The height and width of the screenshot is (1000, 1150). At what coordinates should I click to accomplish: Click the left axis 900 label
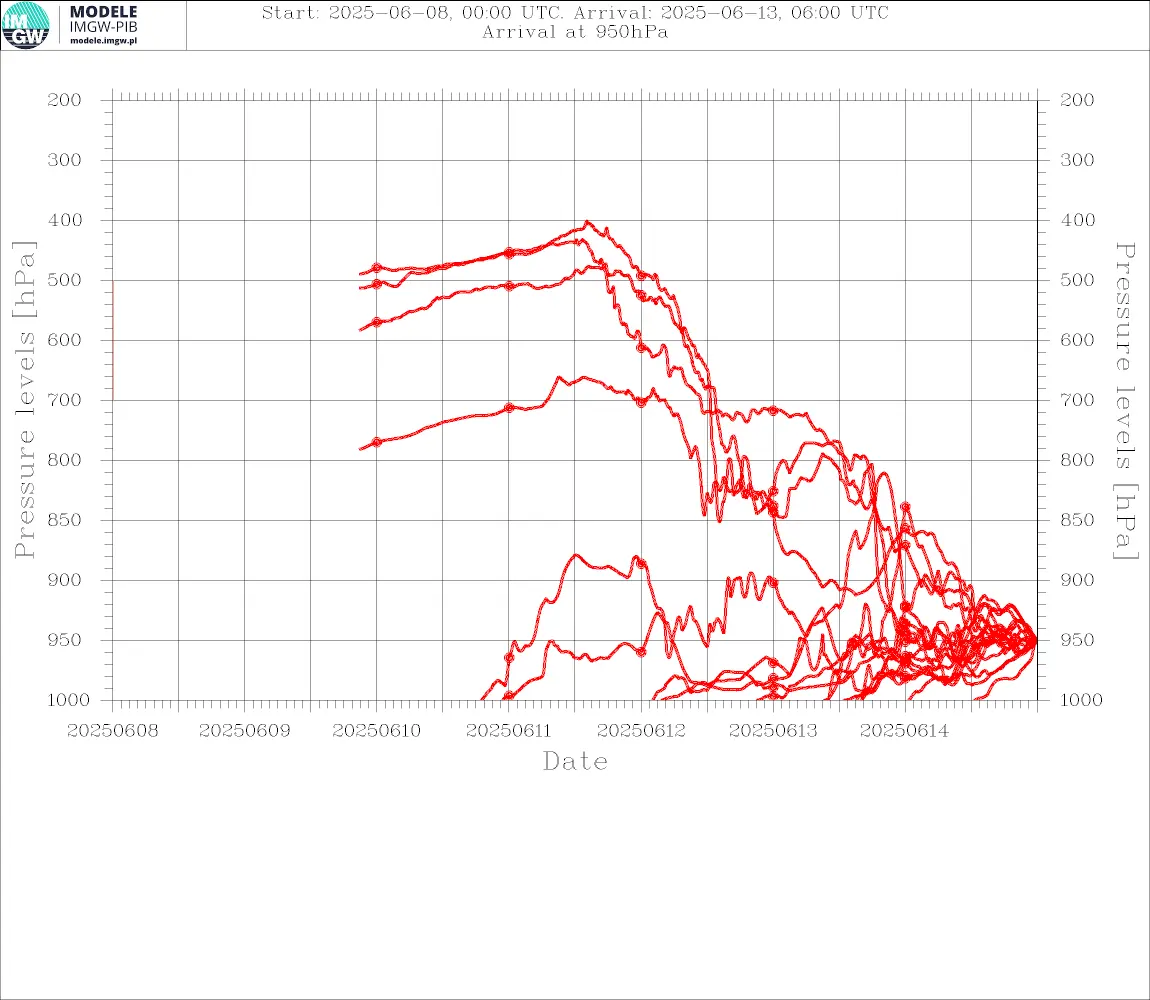click(x=65, y=580)
